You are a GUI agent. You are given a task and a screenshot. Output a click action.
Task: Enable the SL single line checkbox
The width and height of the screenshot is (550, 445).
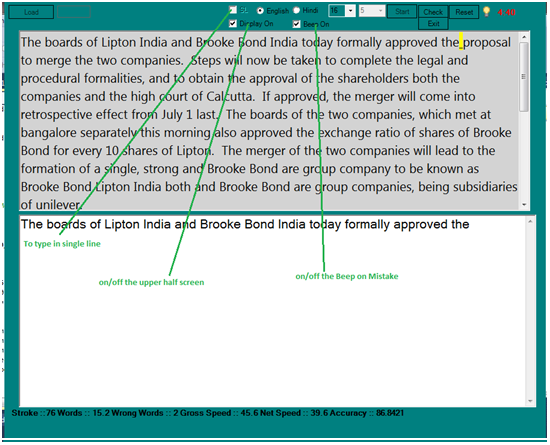click(x=233, y=10)
